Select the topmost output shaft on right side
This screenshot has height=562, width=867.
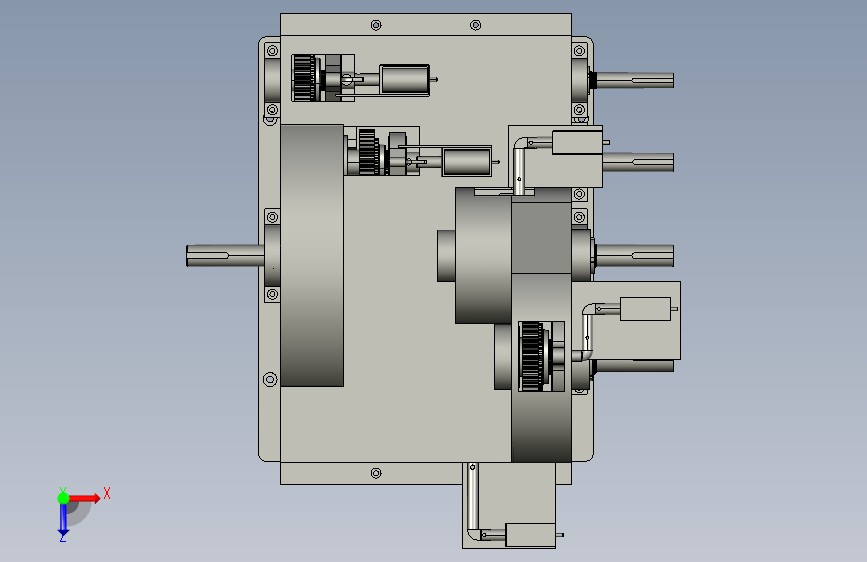pyautogui.click(x=635, y=80)
